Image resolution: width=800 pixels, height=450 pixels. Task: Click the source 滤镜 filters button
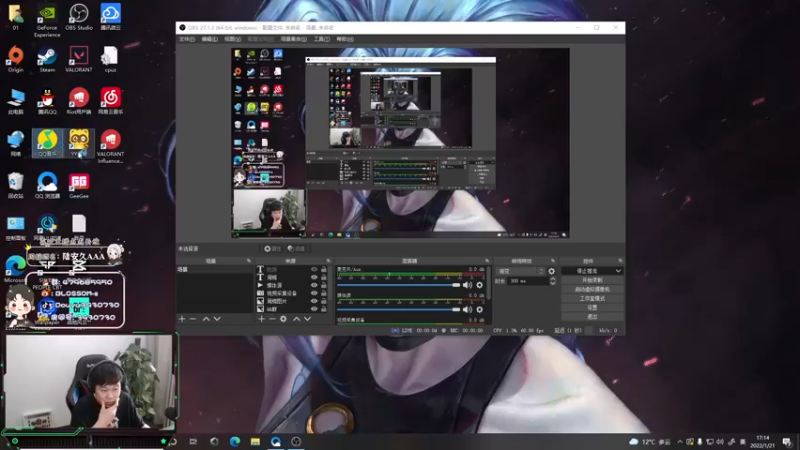[296, 248]
